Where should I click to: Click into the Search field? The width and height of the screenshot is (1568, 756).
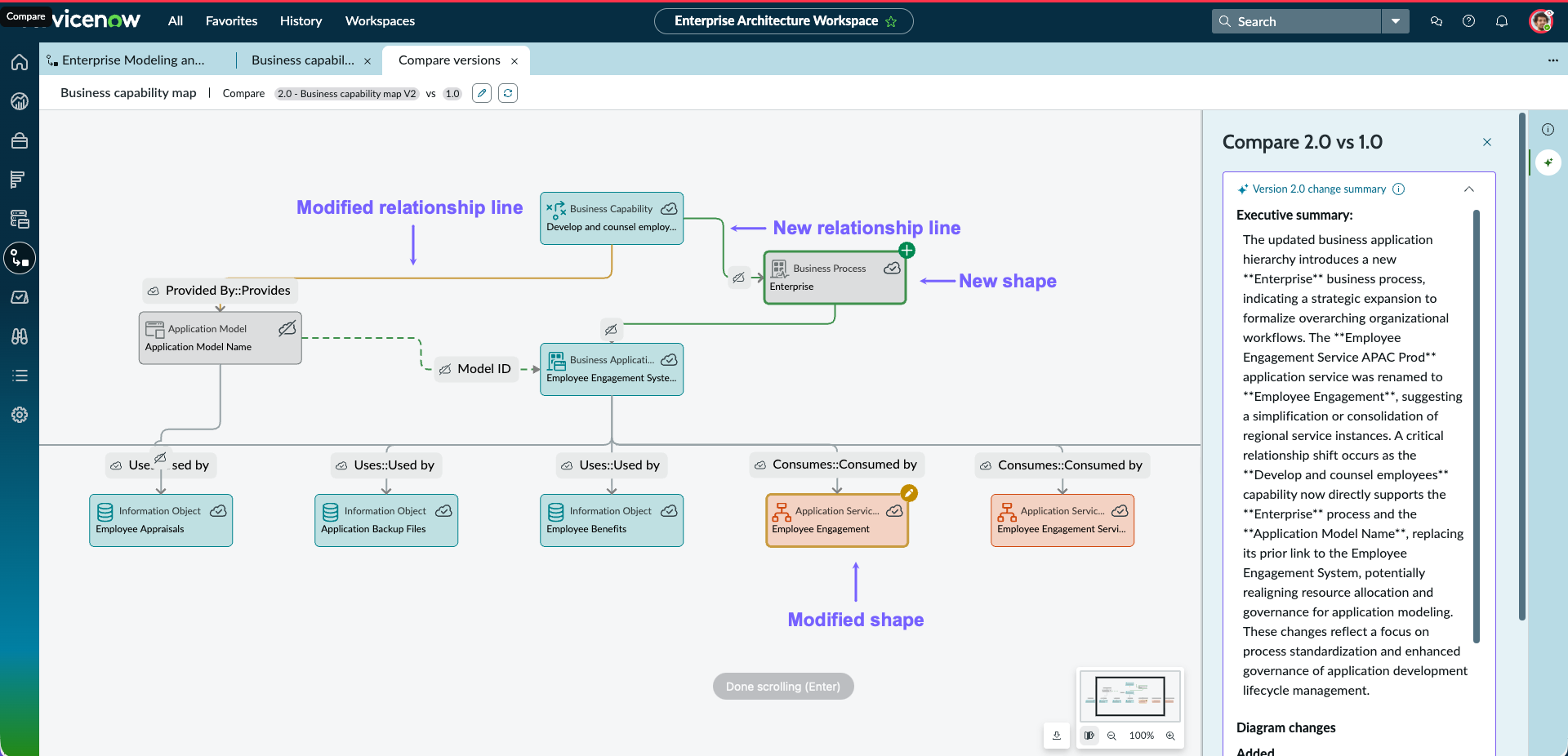coord(1297,21)
